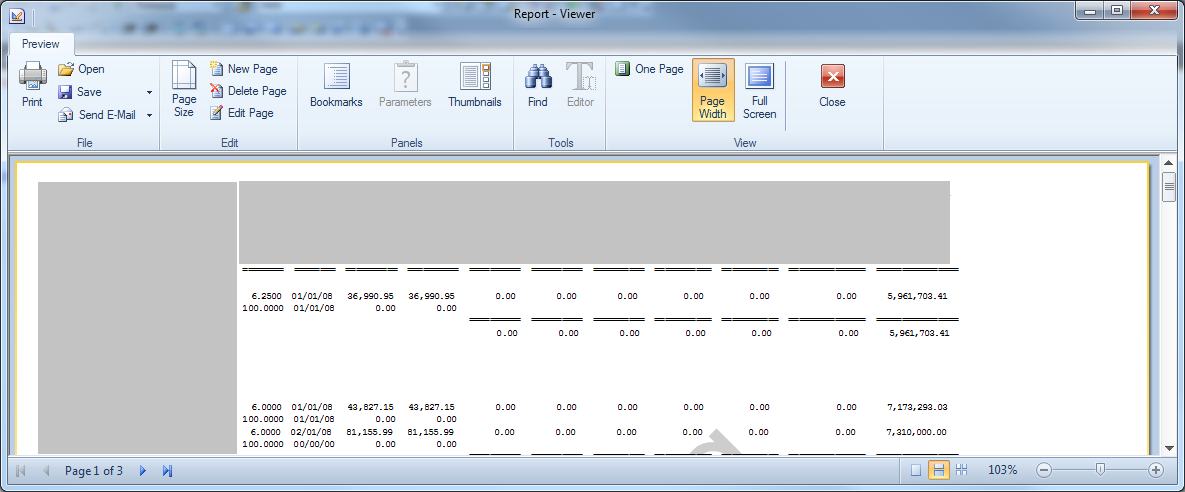Click the application icon in title bar

click(x=17, y=15)
